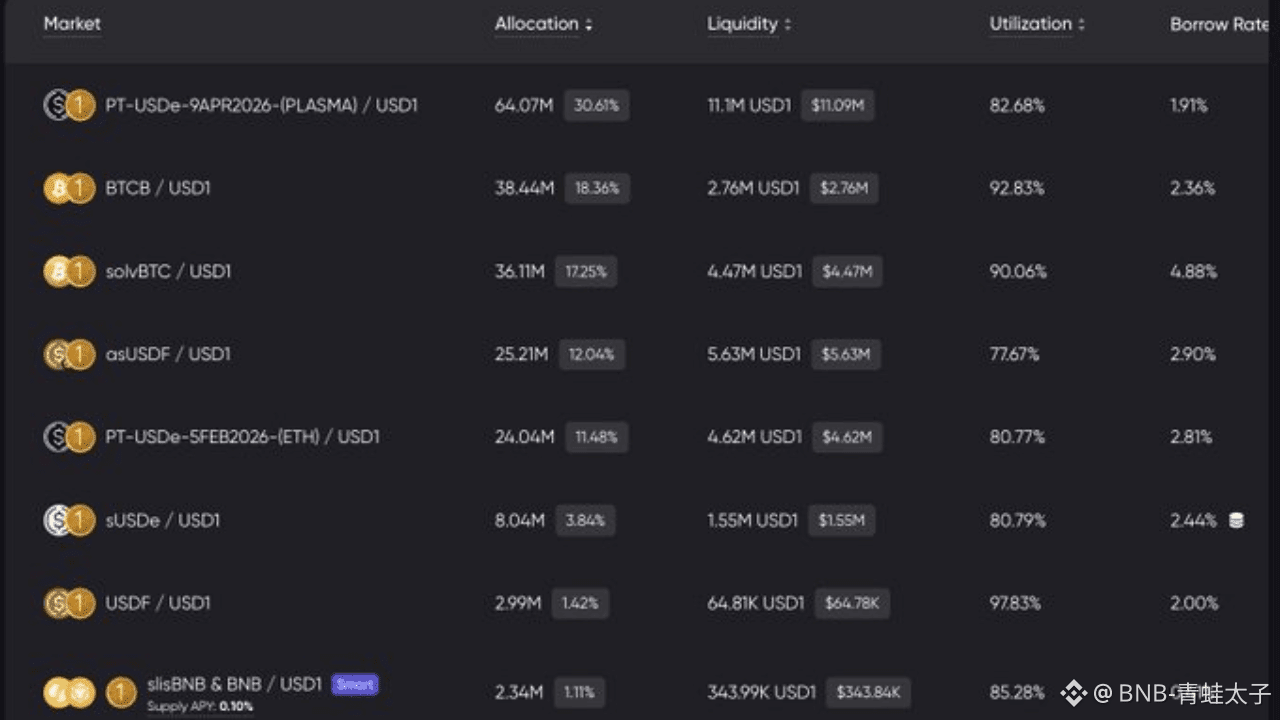Screen dimensions: 1280x720
Task: Click the sUSDe / USD1 token pair icon
Action: [69, 520]
